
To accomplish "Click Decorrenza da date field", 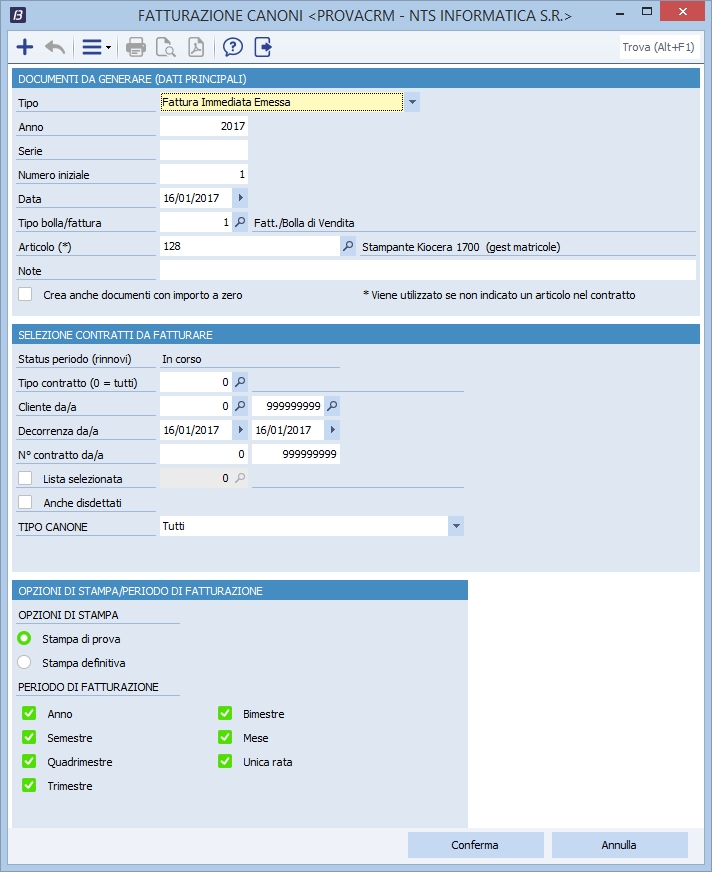I will (196, 430).
